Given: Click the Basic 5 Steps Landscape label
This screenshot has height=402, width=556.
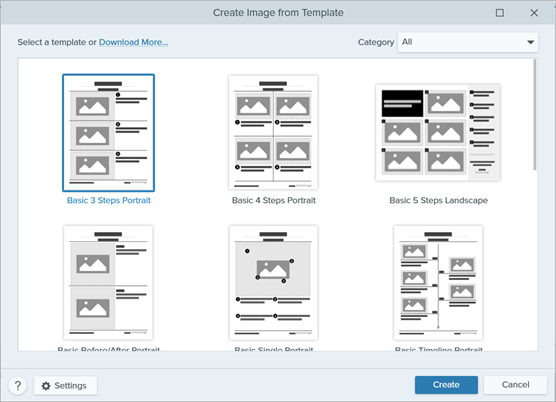Looking at the screenshot, I should (439, 200).
